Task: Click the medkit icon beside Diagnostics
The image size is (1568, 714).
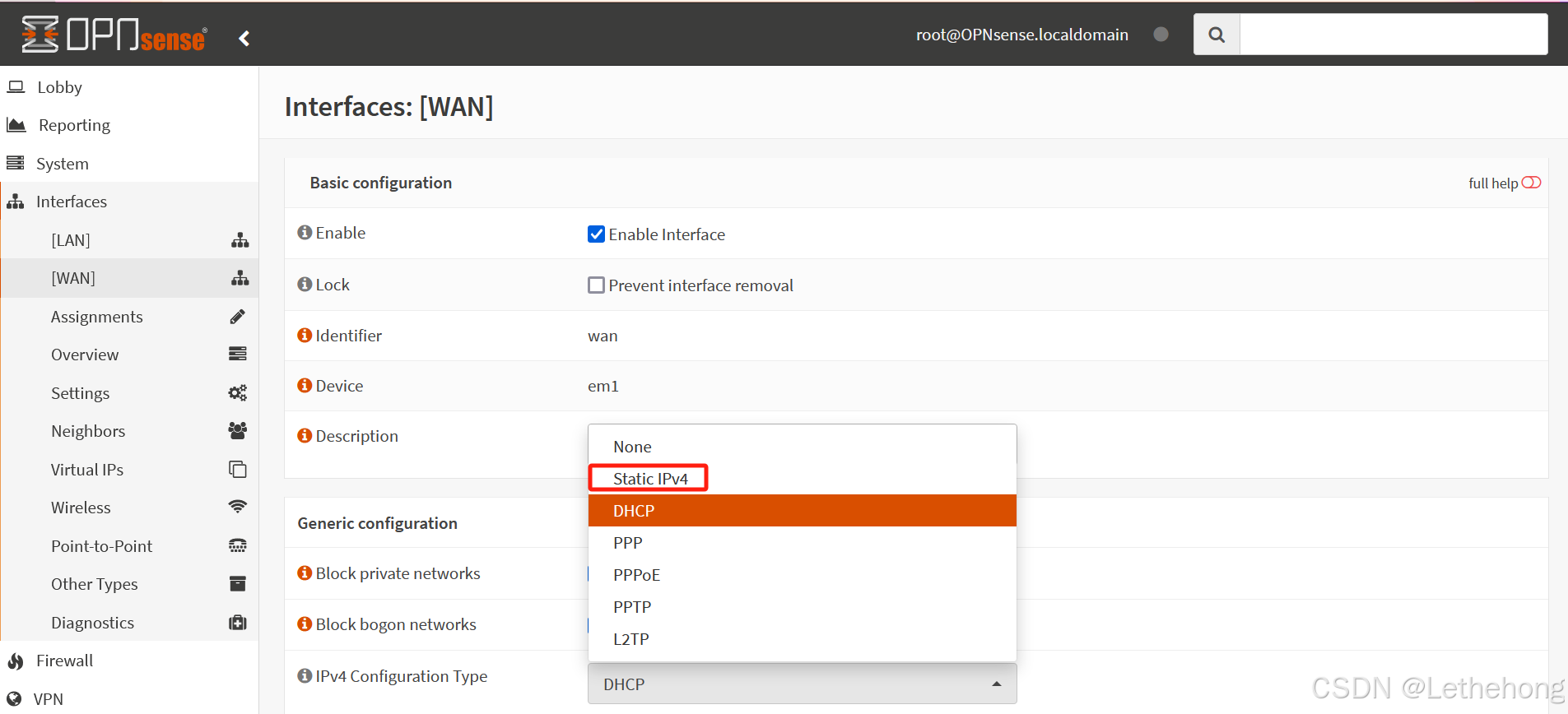Action: (x=238, y=622)
